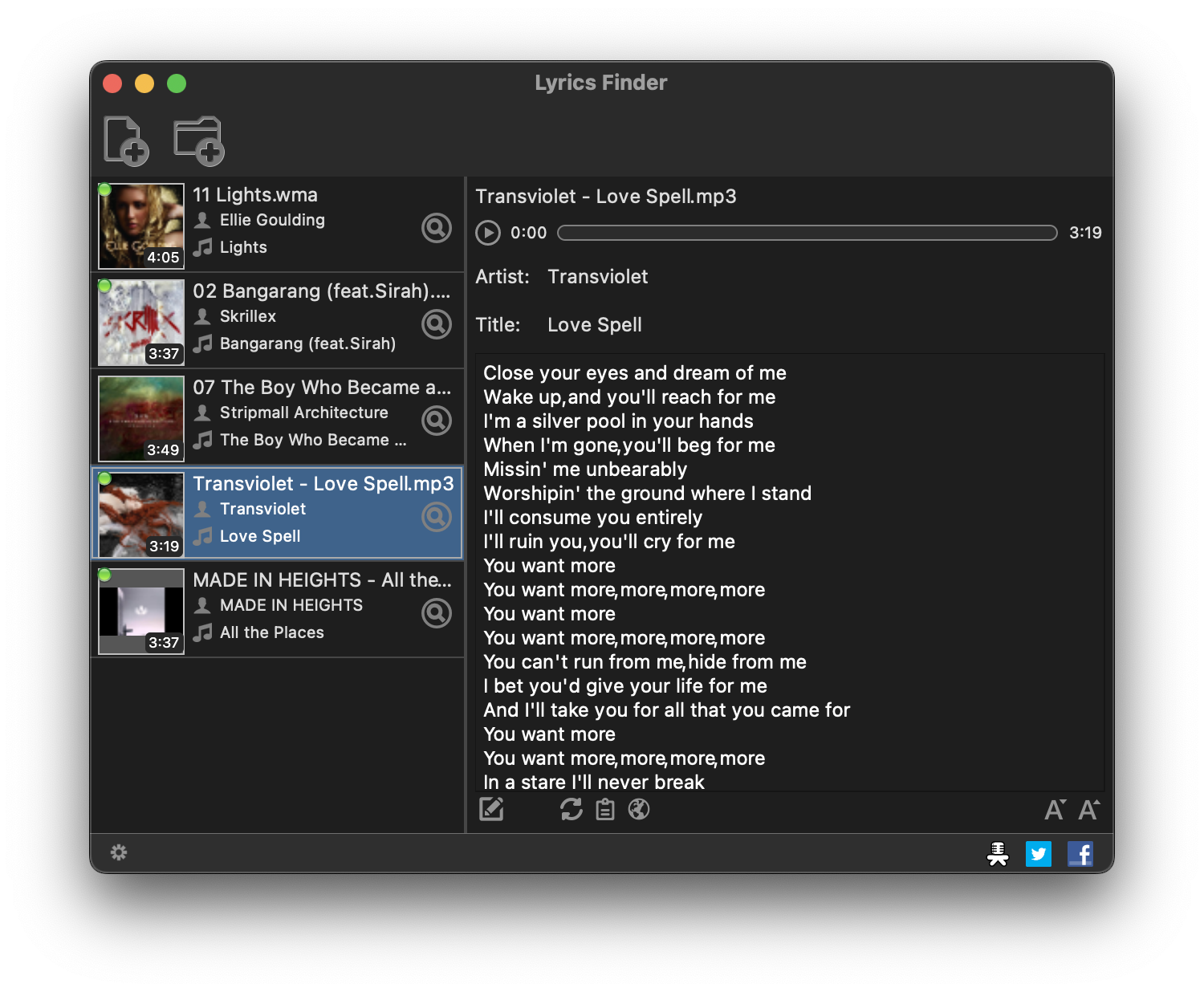Click the Bangarang (feat.Sirah) song title

click(308, 344)
